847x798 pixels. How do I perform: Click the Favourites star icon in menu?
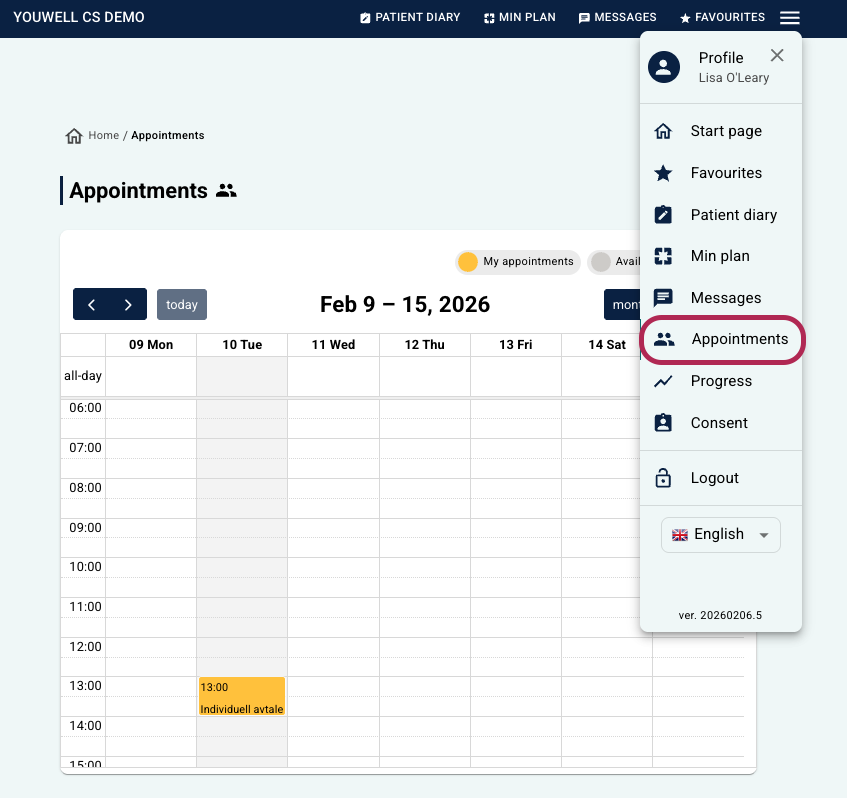663,173
